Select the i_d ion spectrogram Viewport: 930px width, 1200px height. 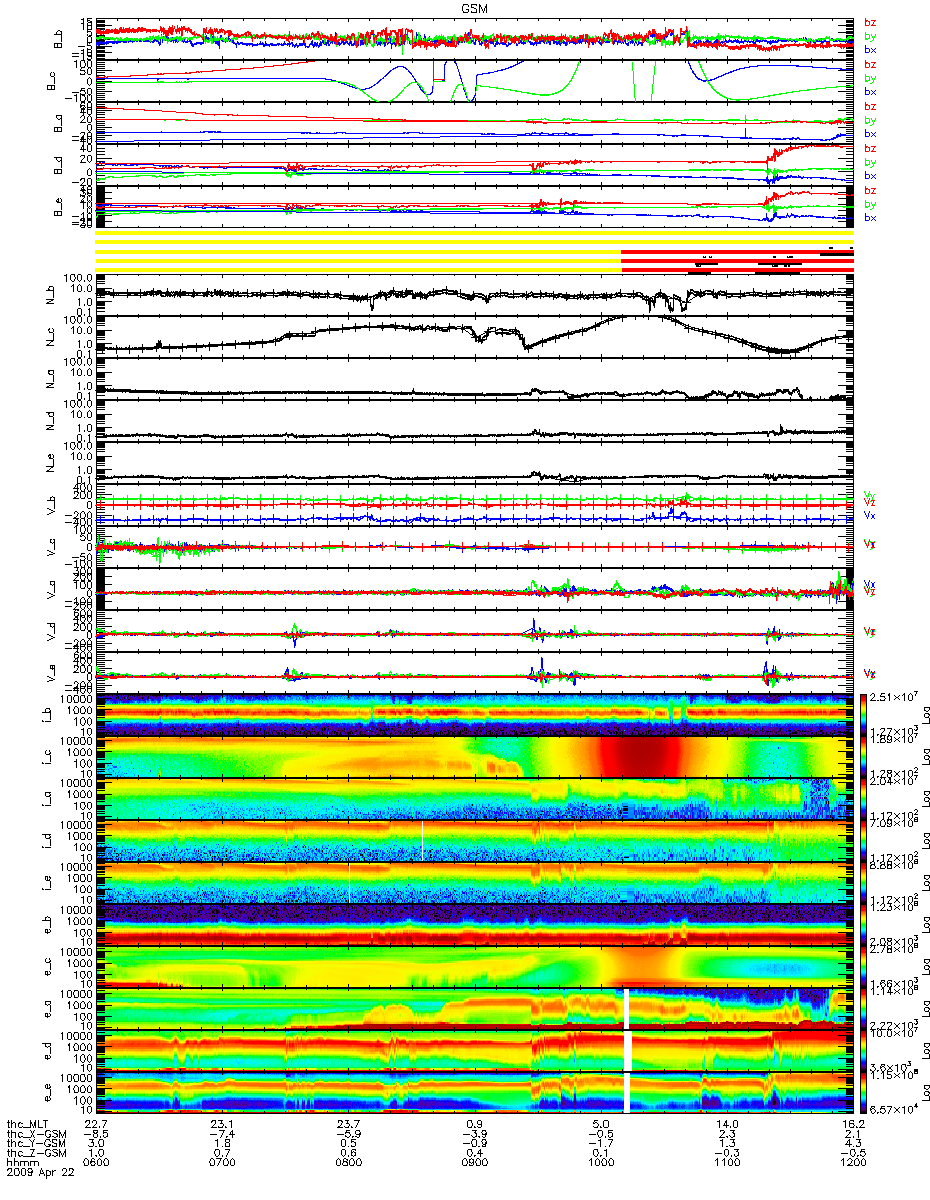[x=475, y=840]
